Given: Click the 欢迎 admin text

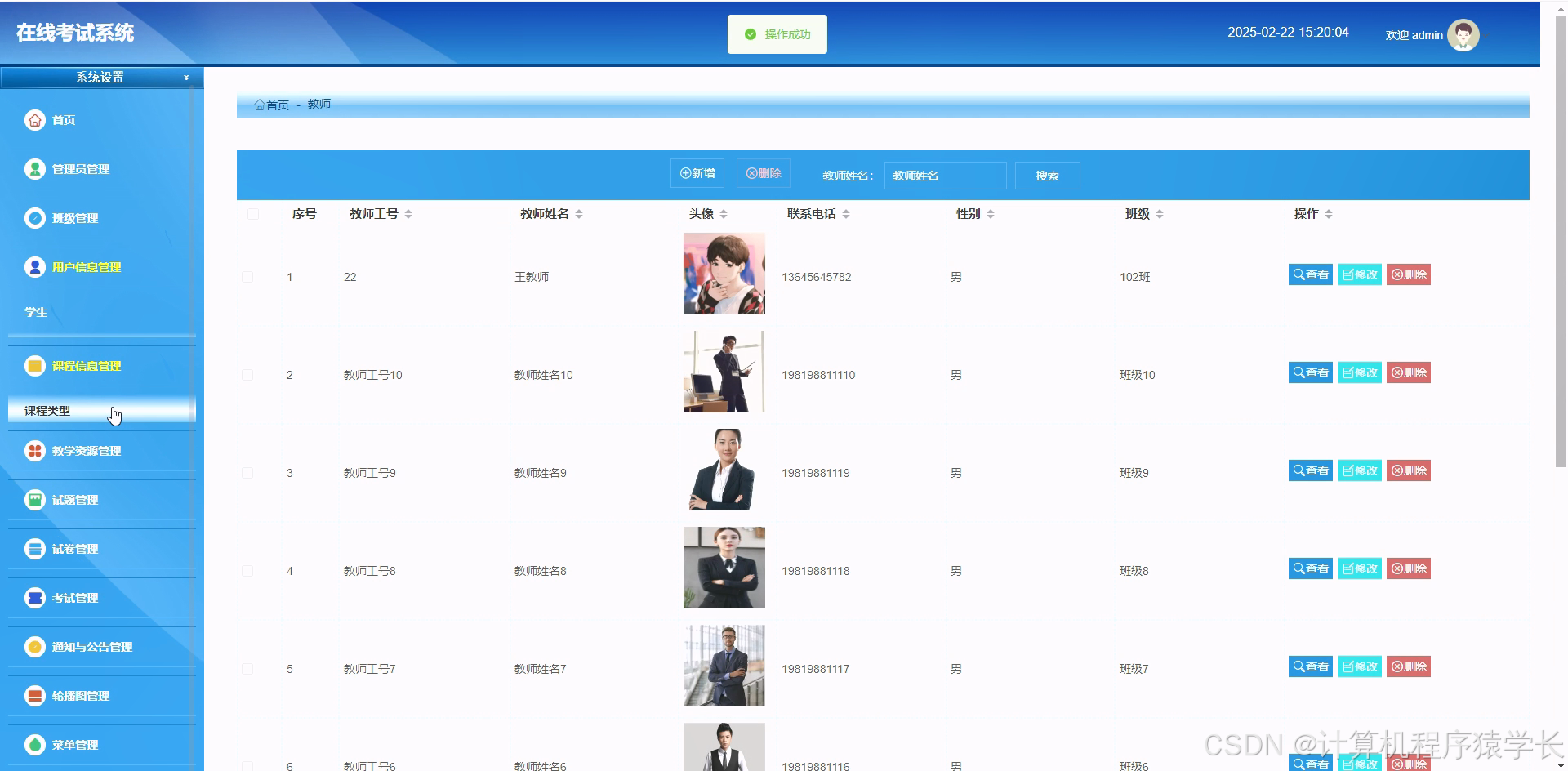Looking at the screenshot, I should [1414, 35].
